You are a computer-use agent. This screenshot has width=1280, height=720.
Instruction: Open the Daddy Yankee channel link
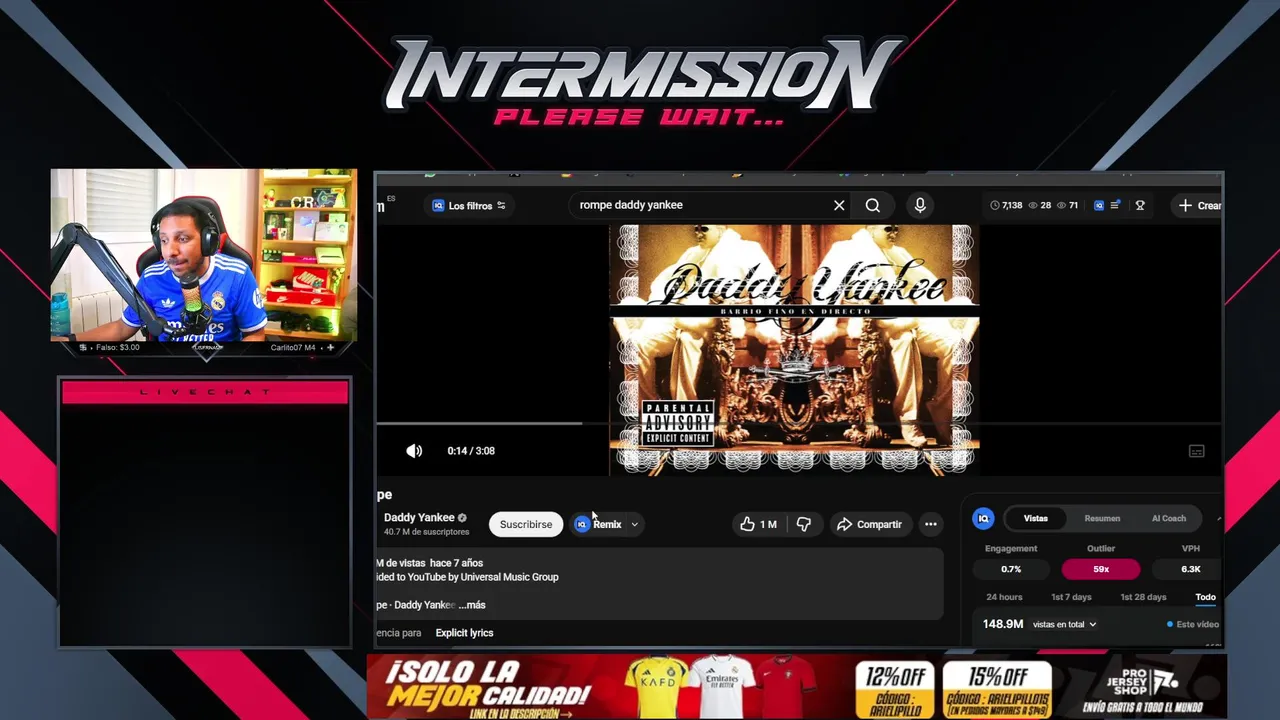(419, 517)
